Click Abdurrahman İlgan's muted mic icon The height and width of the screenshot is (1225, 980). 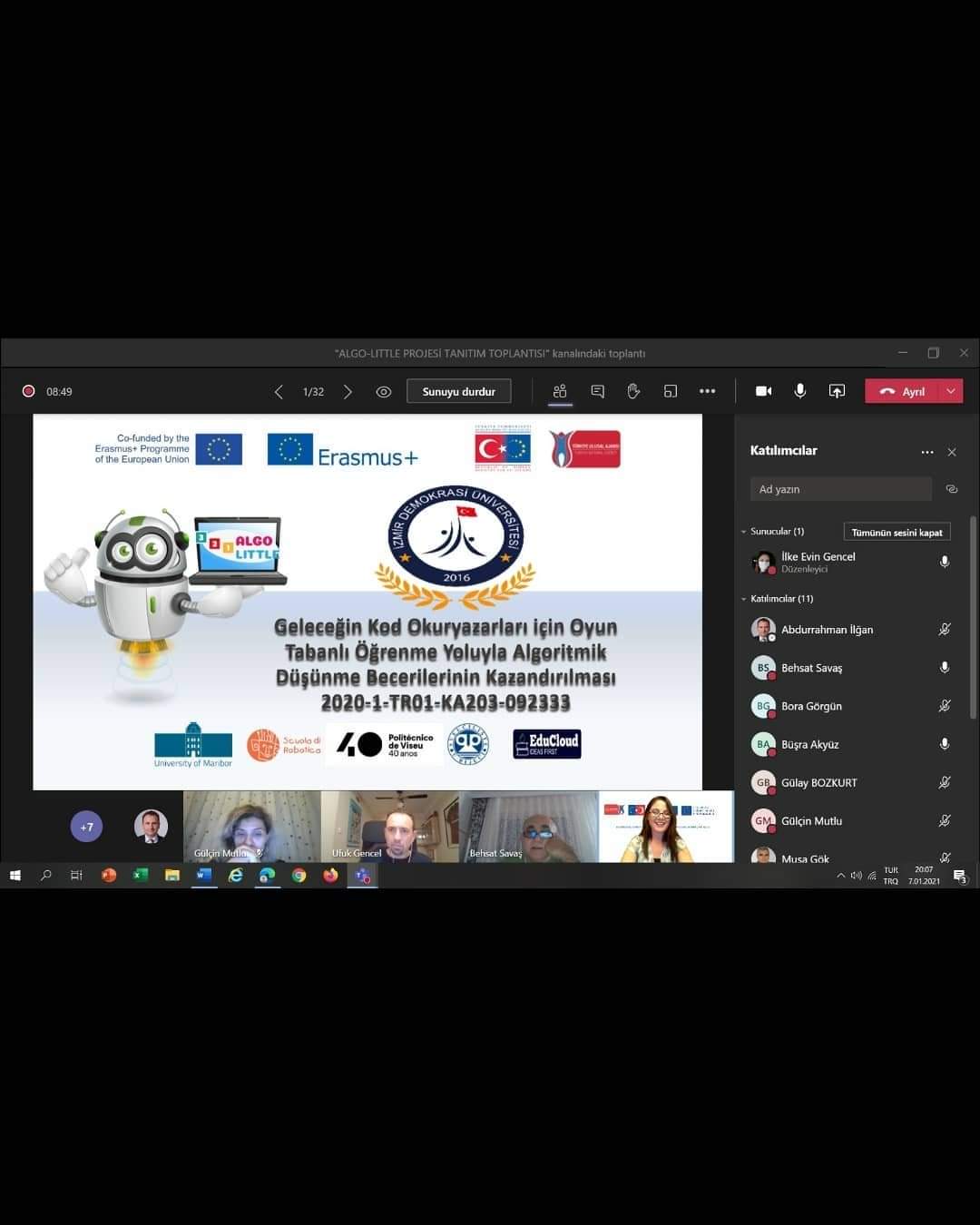pos(945,630)
